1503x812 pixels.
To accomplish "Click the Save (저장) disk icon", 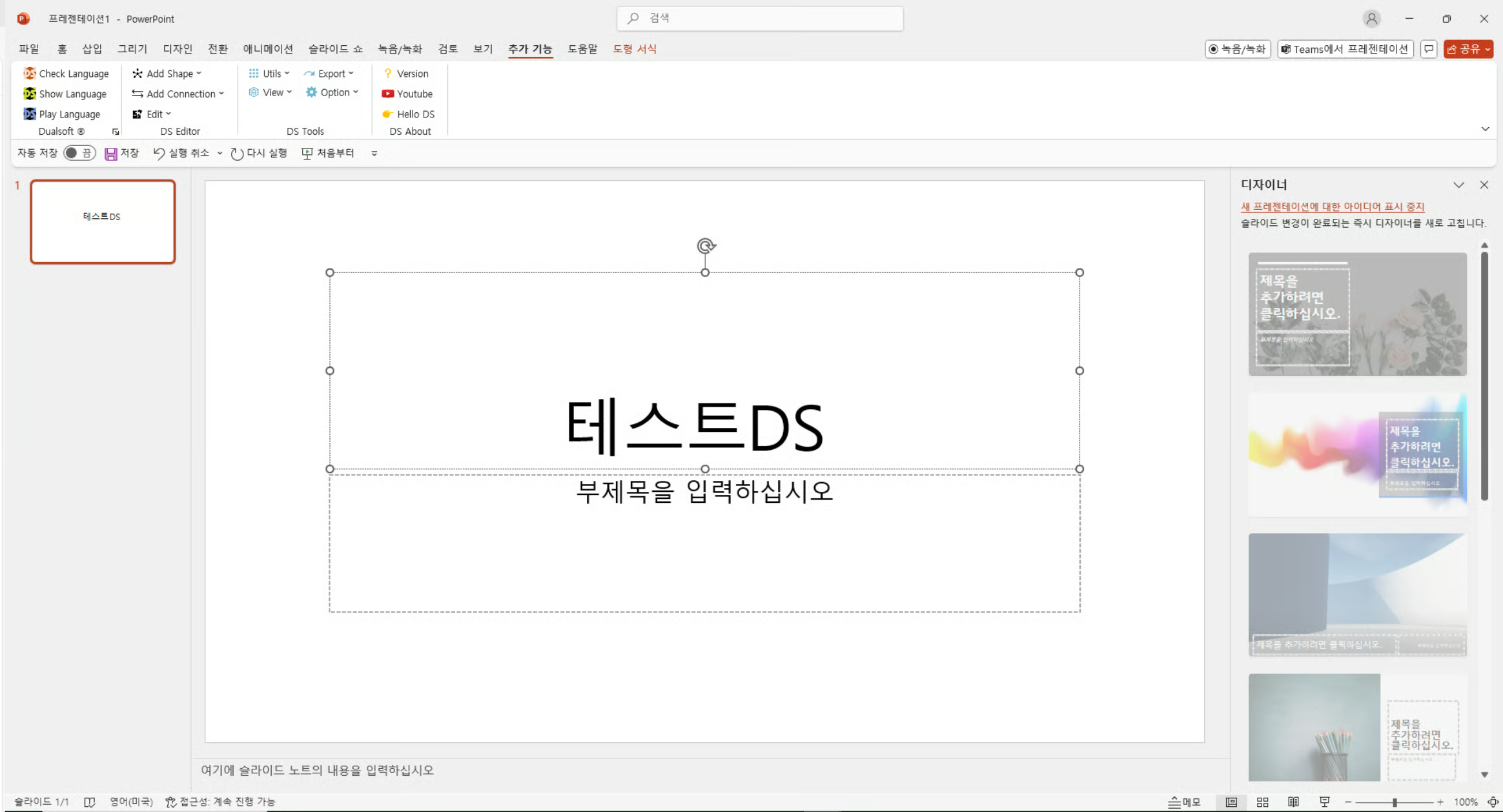I will coord(111,154).
